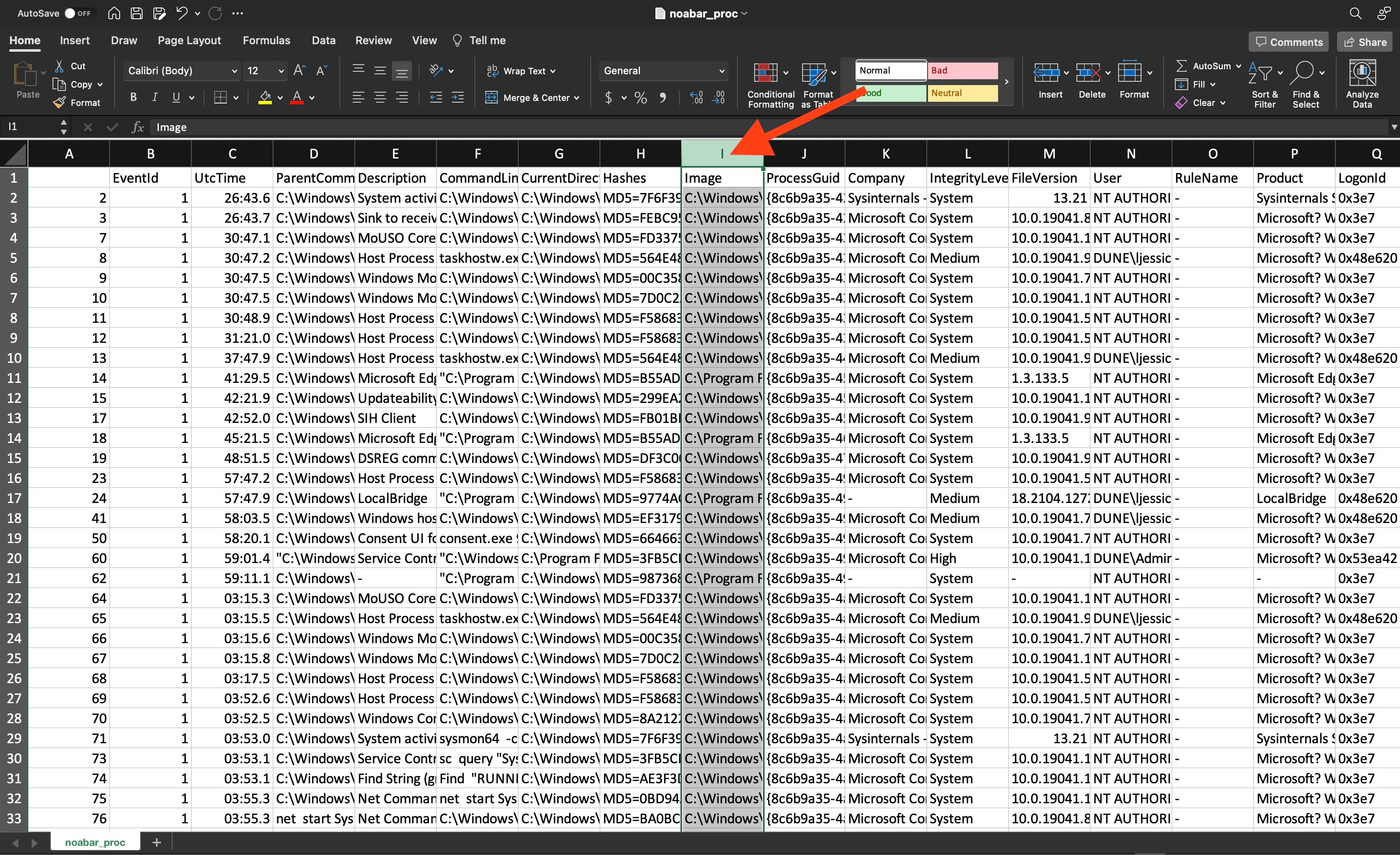1400x855 pixels.
Task: Open Wrap Text dropdown
Action: coord(553,71)
